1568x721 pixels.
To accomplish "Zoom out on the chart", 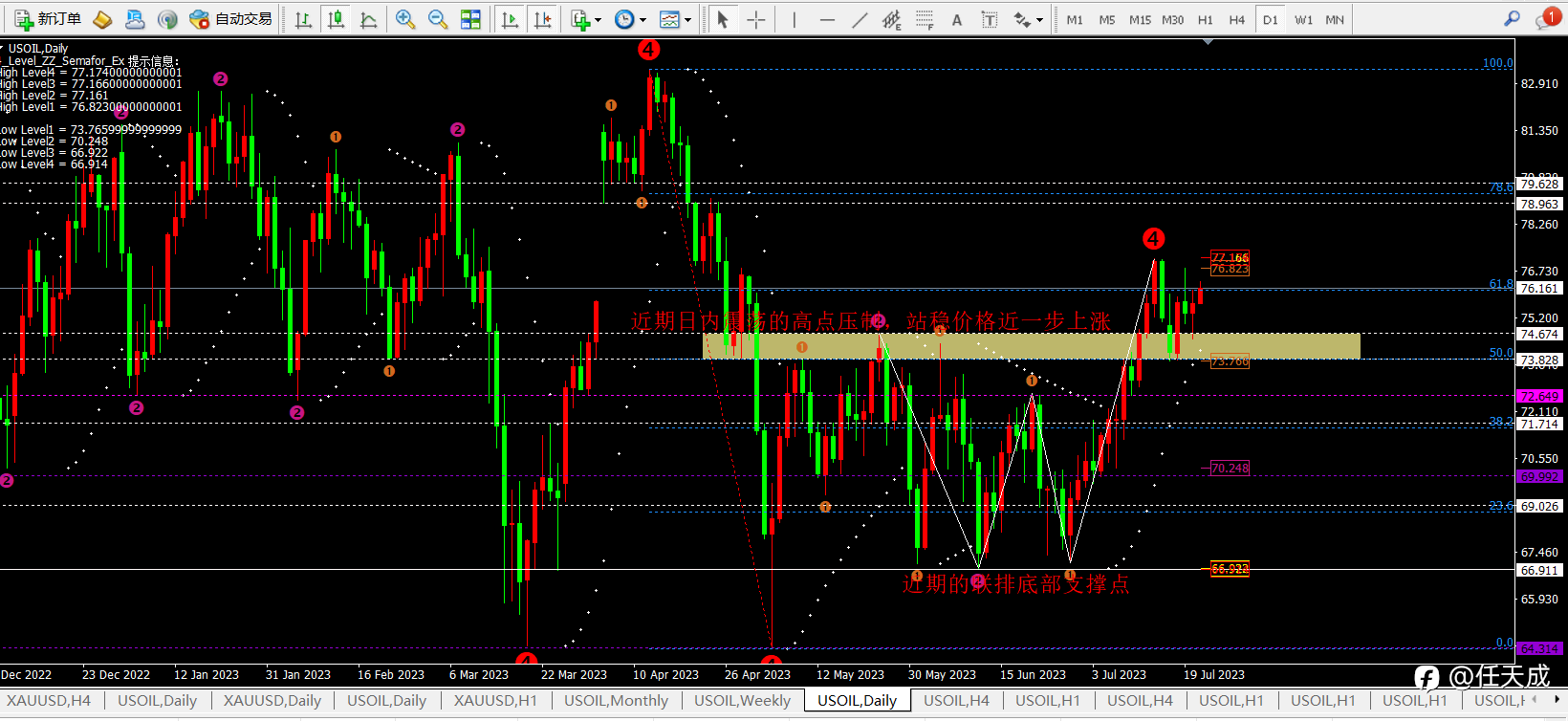I will tap(438, 19).
